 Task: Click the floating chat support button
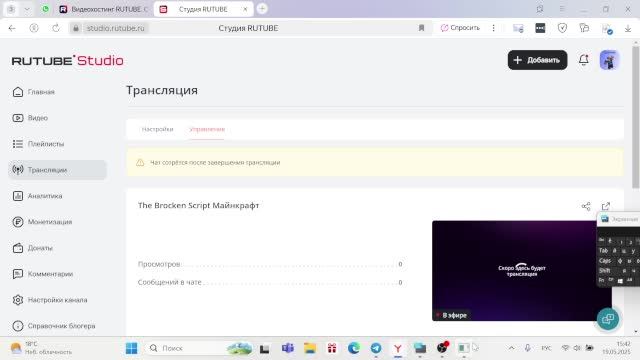(x=608, y=319)
